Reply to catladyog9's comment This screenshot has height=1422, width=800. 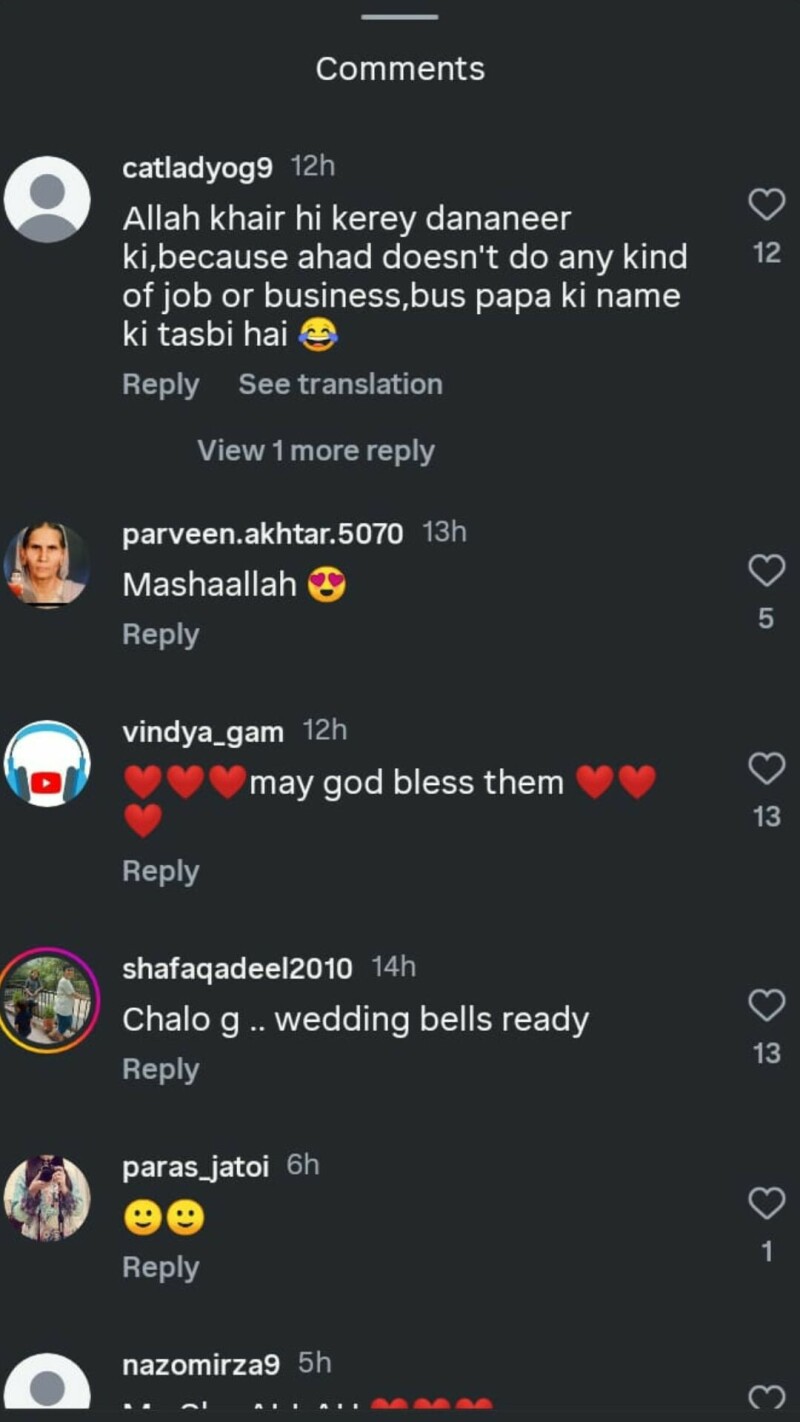point(160,384)
